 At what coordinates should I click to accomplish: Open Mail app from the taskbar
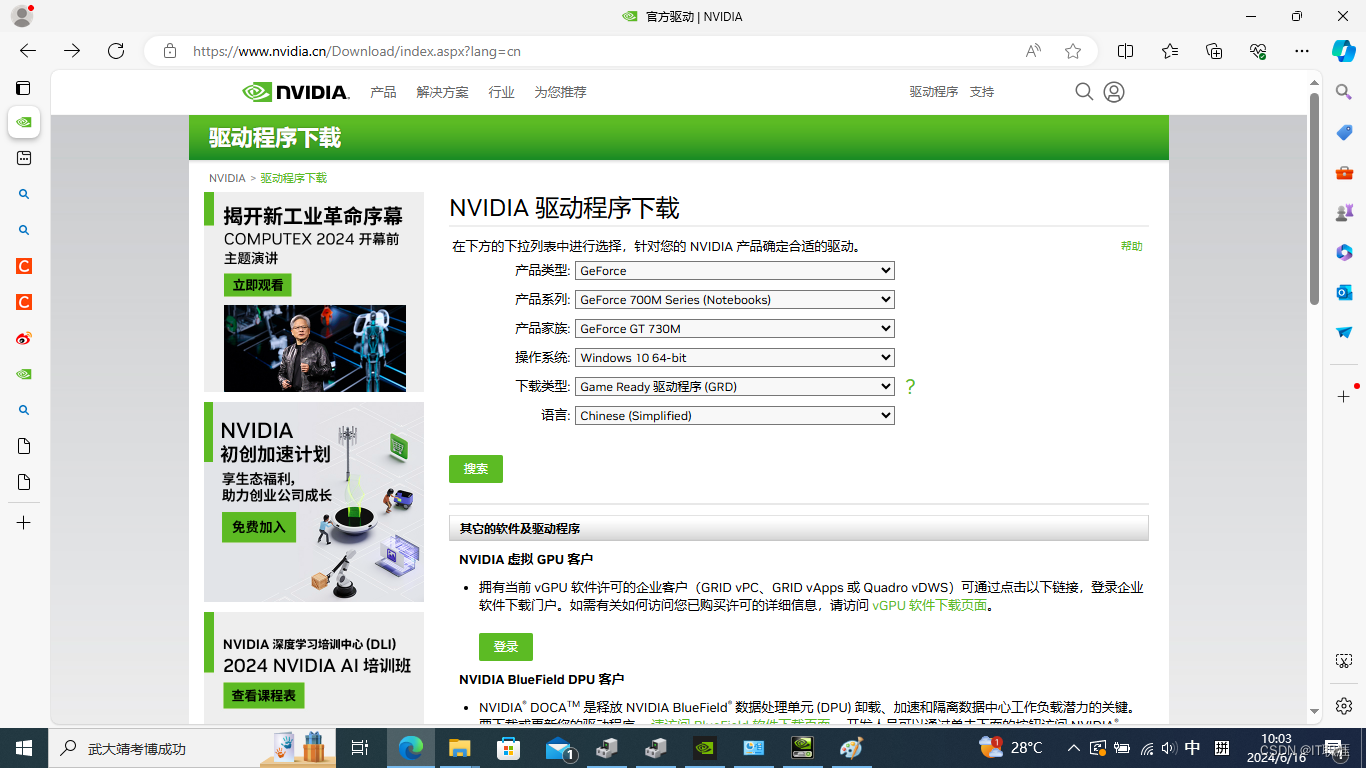pyautogui.click(x=559, y=748)
